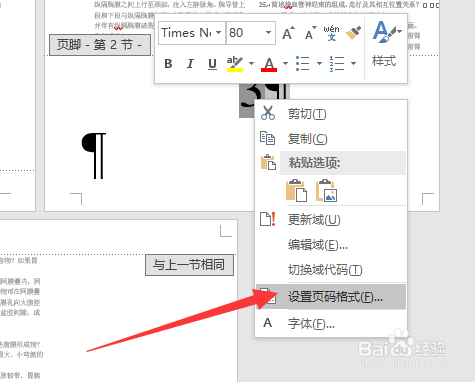Click copy icon beside 复制
The height and width of the screenshot is (382, 475).
(x=267, y=138)
